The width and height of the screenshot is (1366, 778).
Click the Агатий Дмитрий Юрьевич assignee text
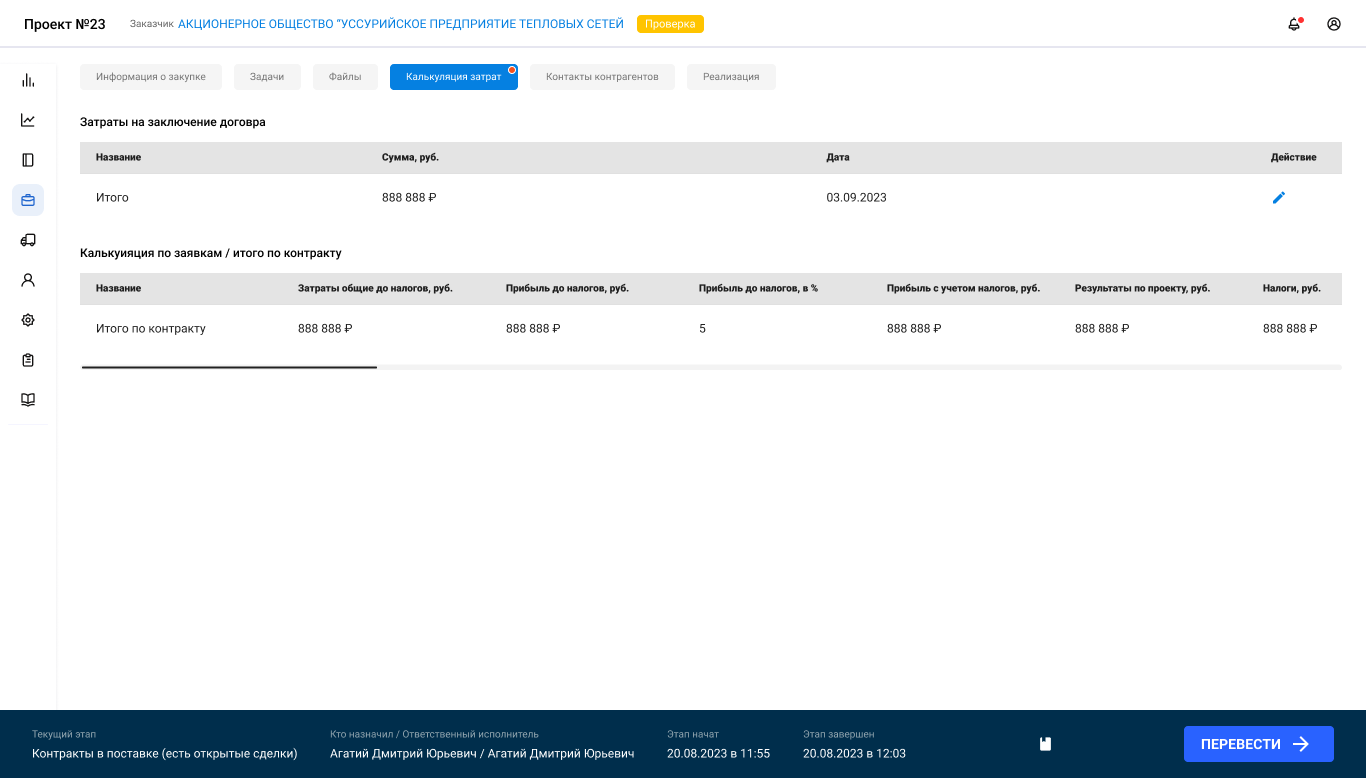[x=482, y=754]
